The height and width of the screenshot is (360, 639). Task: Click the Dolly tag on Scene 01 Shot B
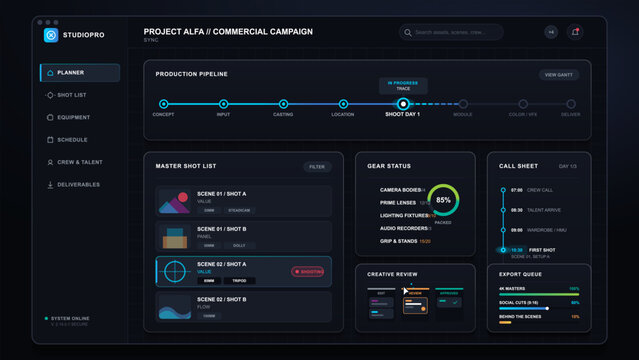pos(239,245)
